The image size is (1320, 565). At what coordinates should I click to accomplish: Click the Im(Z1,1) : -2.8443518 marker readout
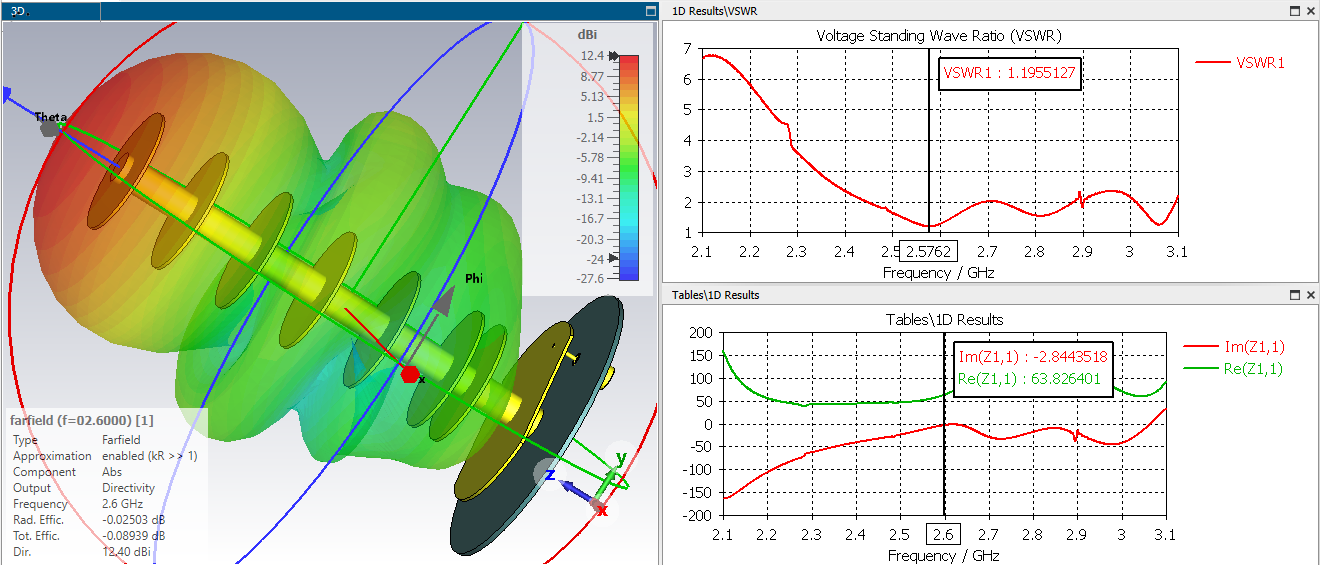tap(1033, 357)
